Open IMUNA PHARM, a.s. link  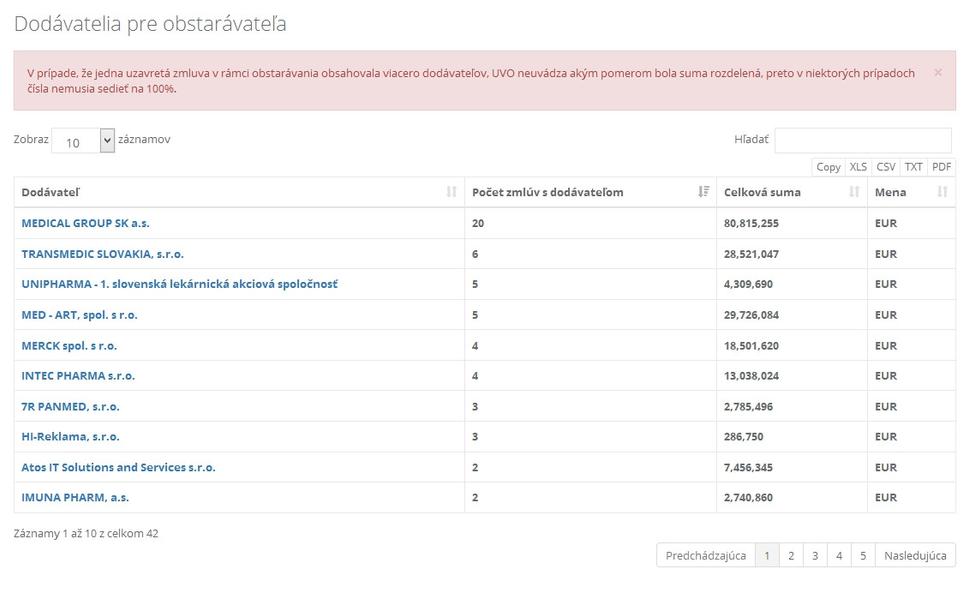click(75, 497)
